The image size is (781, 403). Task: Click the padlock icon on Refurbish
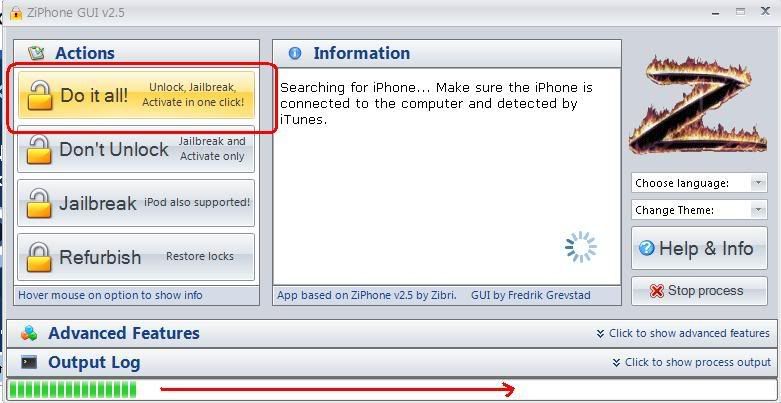(x=39, y=257)
